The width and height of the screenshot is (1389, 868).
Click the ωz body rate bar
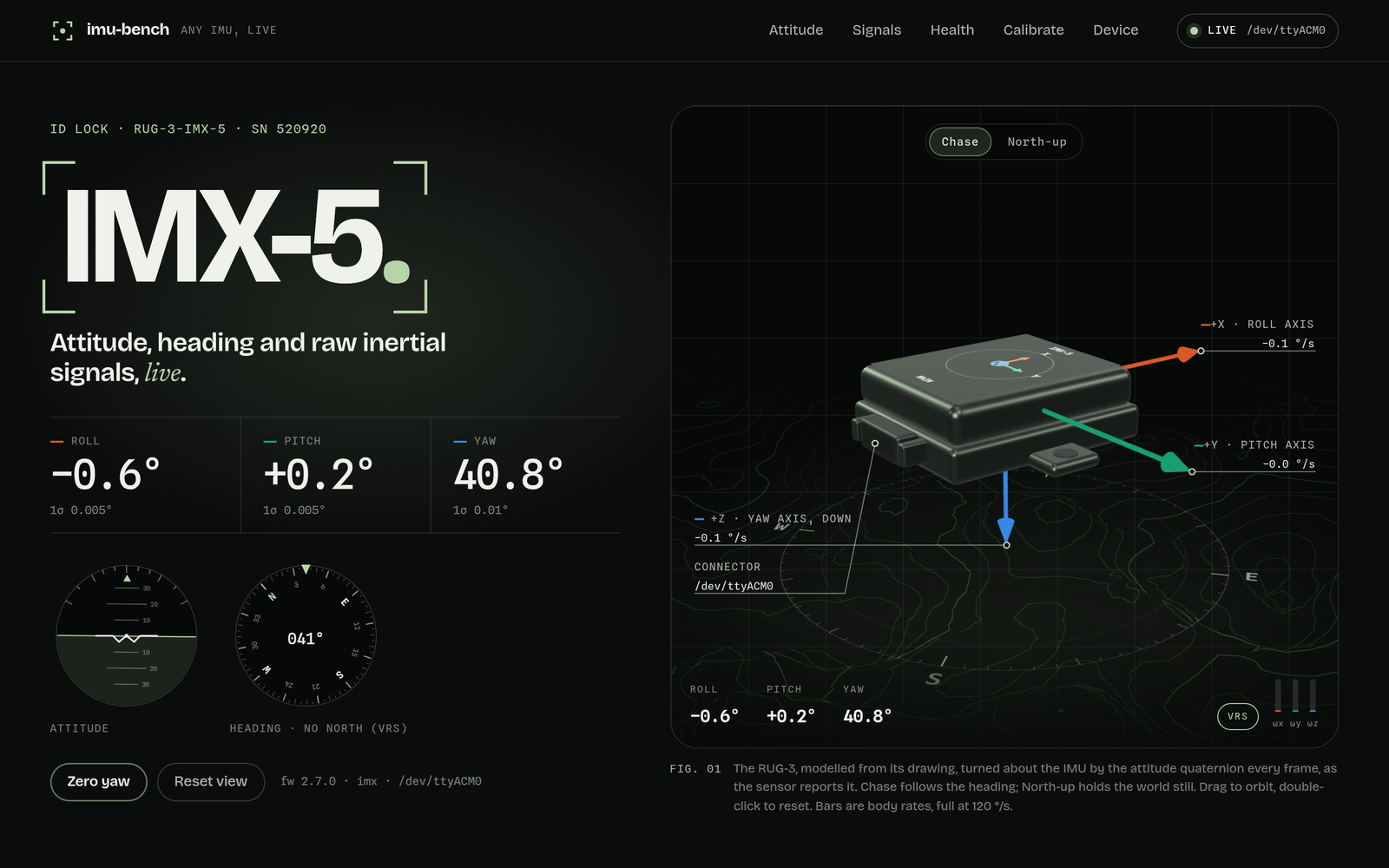(x=1313, y=696)
